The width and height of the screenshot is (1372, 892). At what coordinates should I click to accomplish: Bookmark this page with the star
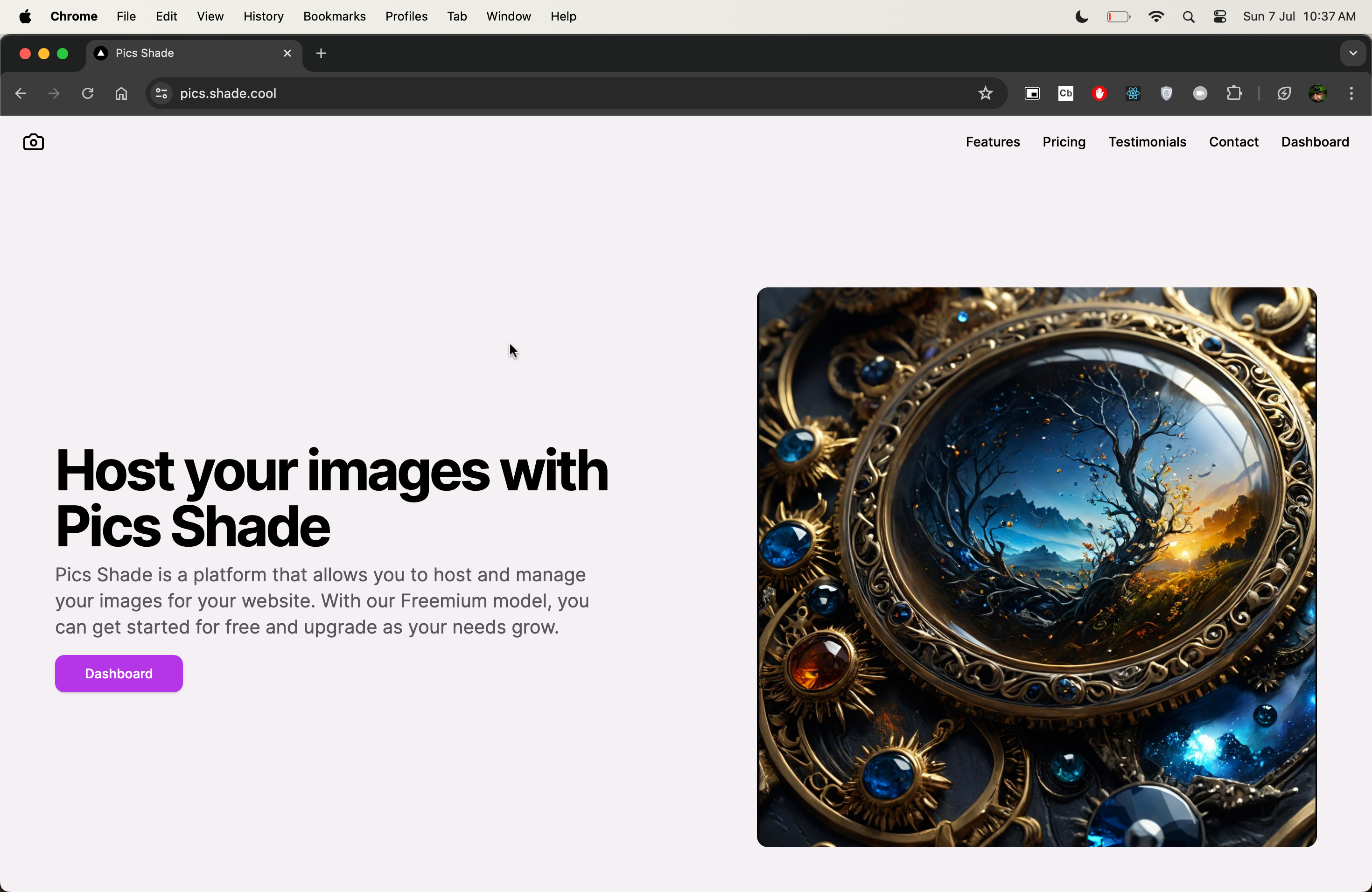[x=986, y=93]
